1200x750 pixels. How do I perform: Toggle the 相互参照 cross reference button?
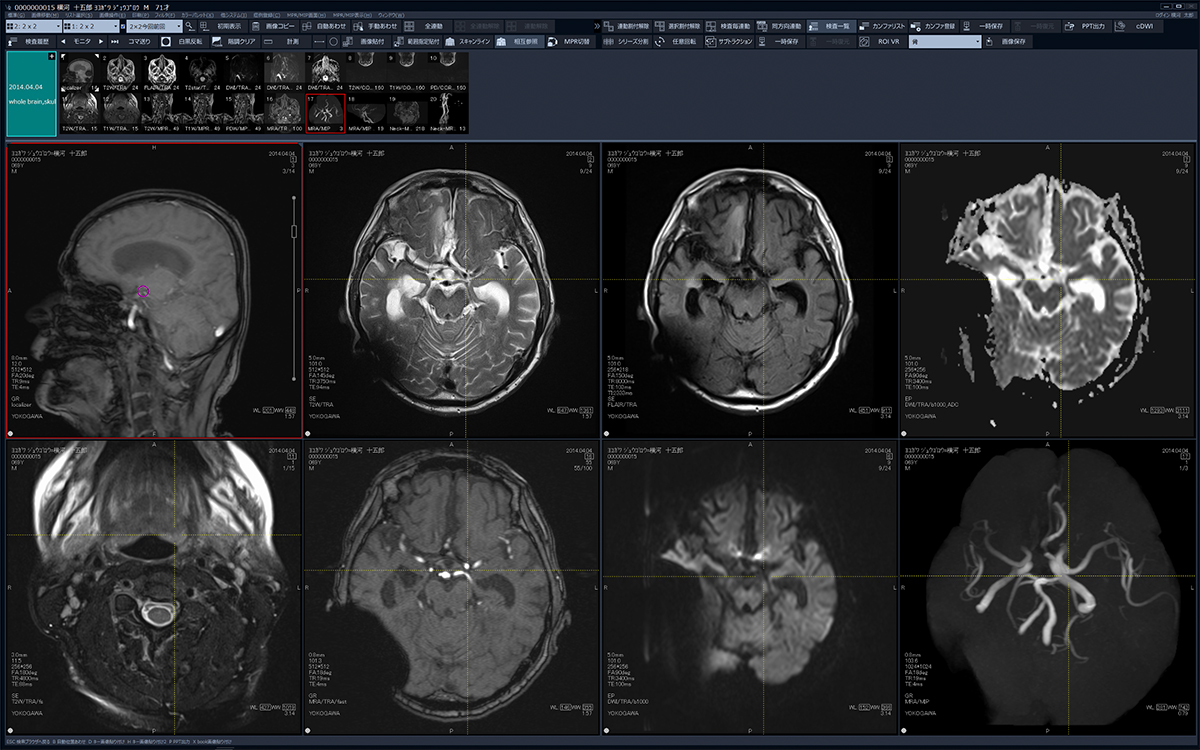520,41
